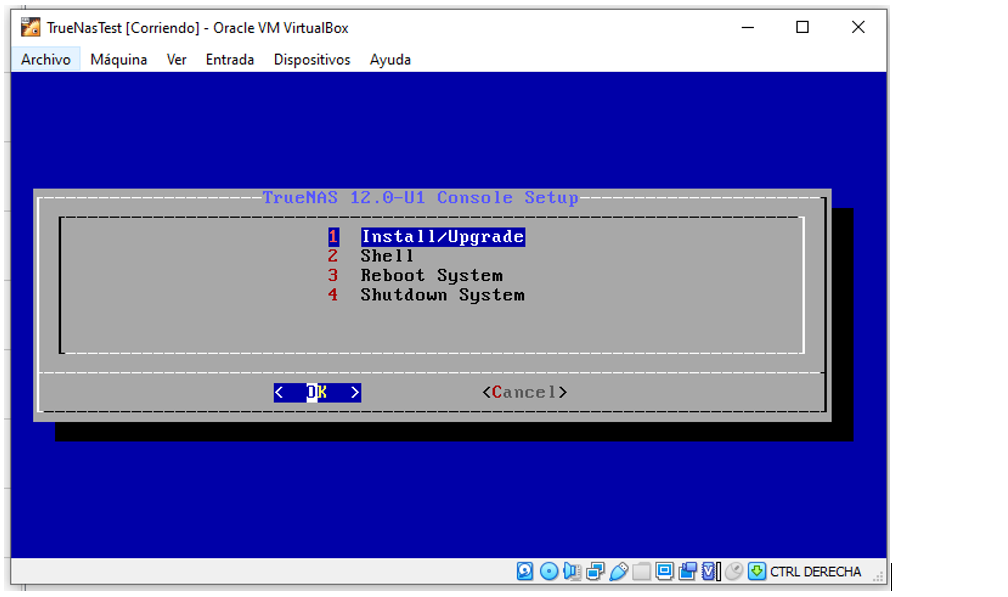Minimize the VirtualBox window
Viewport: 1008px width, 597px height.
coord(748,28)
